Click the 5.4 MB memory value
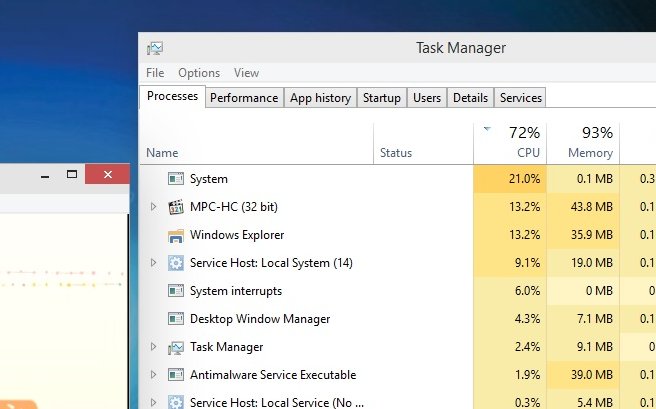The image size is (656, 409). 594,403
